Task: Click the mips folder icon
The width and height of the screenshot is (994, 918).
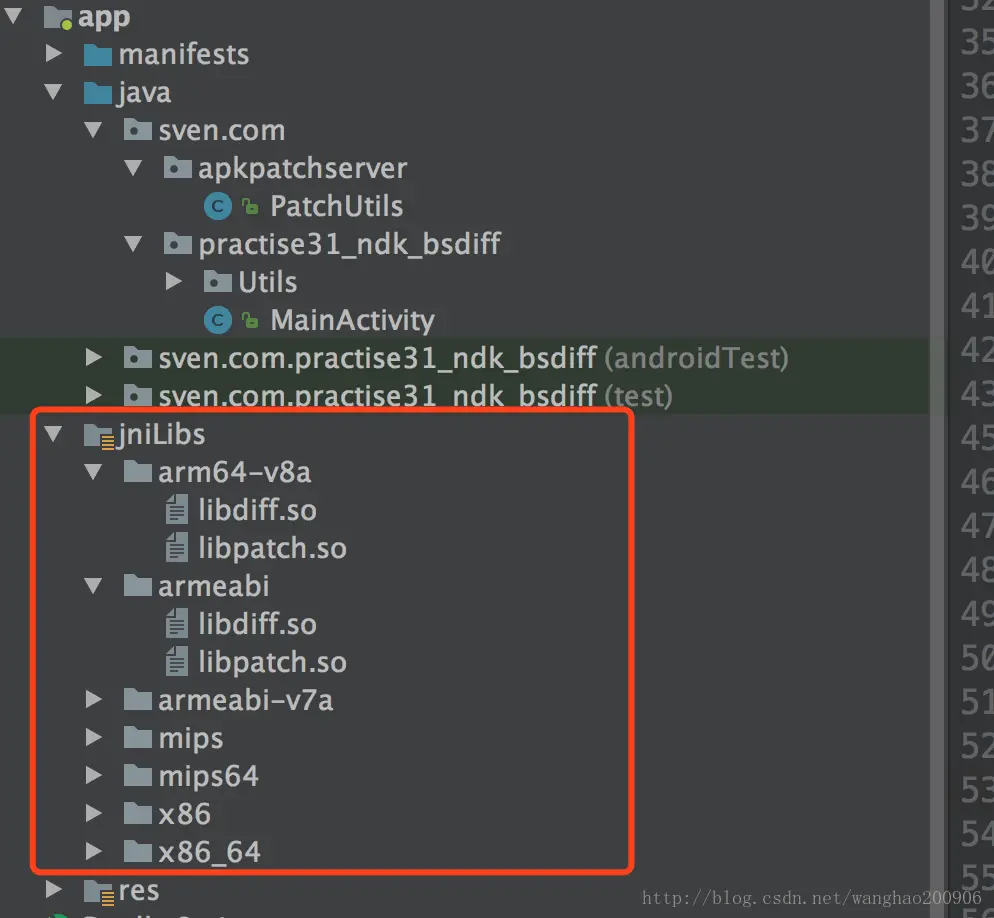Action: coord(138,737)
